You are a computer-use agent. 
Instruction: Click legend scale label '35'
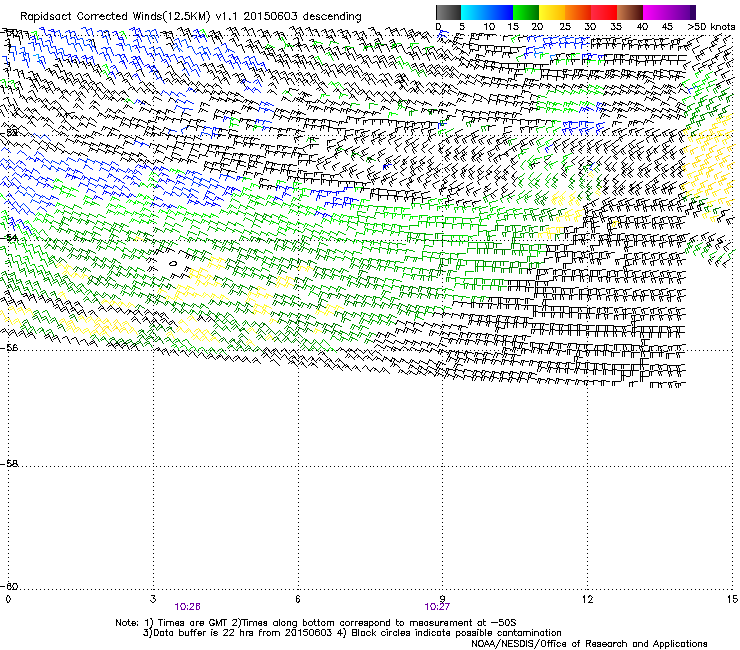pos(616,27)
